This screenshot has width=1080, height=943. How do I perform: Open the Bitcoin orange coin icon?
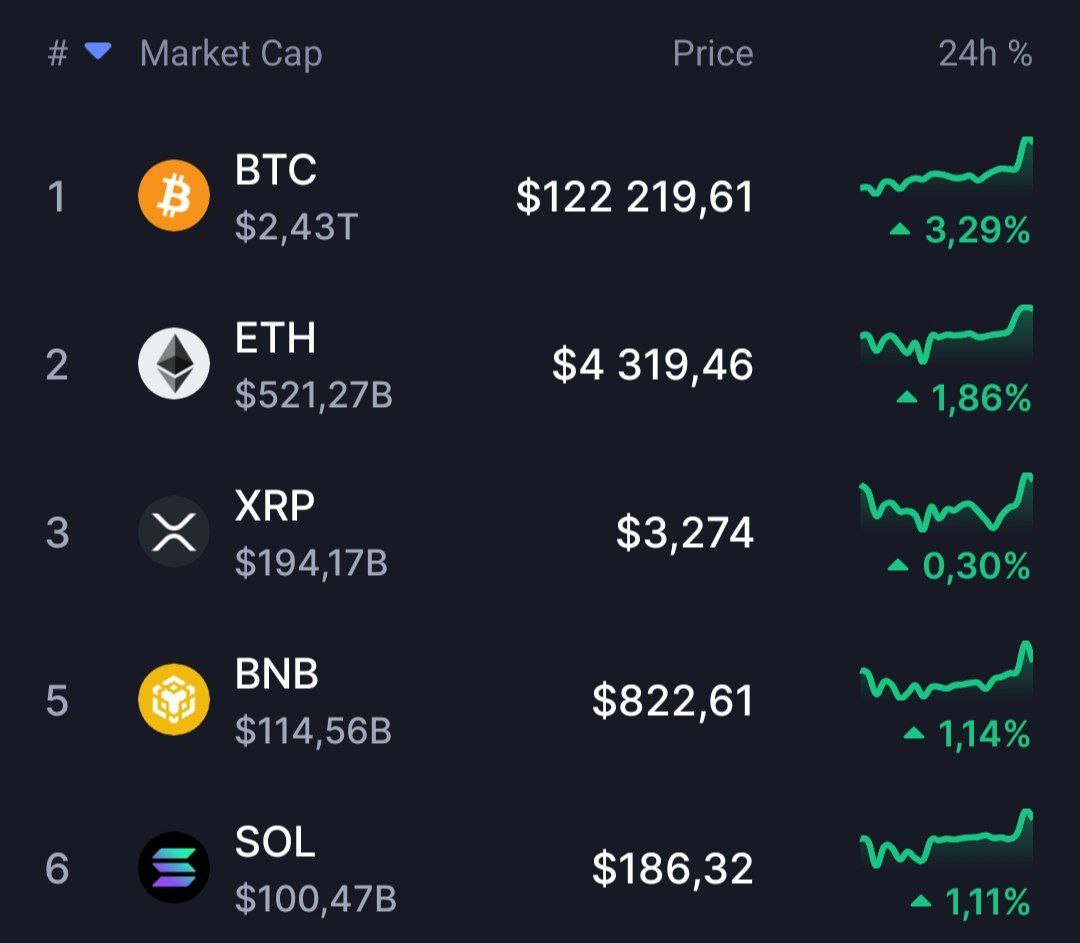[174, 196]
